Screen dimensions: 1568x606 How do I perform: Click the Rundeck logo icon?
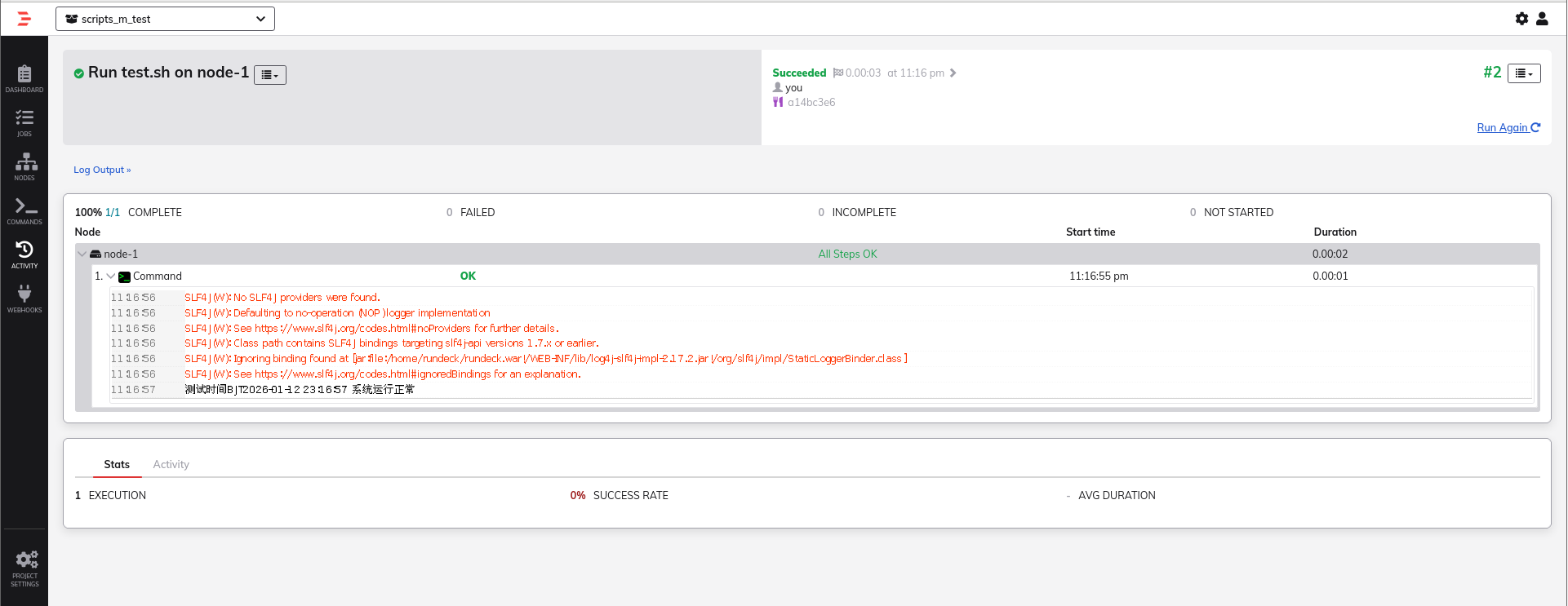[x=24, y=19]
